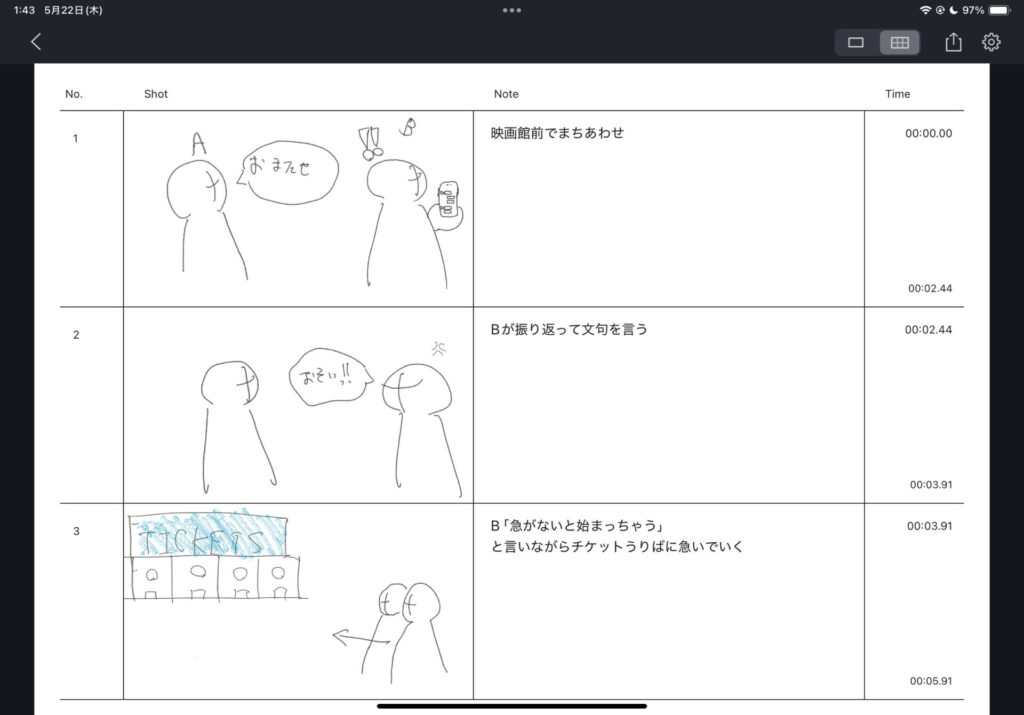Select end time 00:03.91 of shot 2
Image resolution: width=1024 pixels, height=715 pixels.
pyautogui.click(x=931, y=485)
